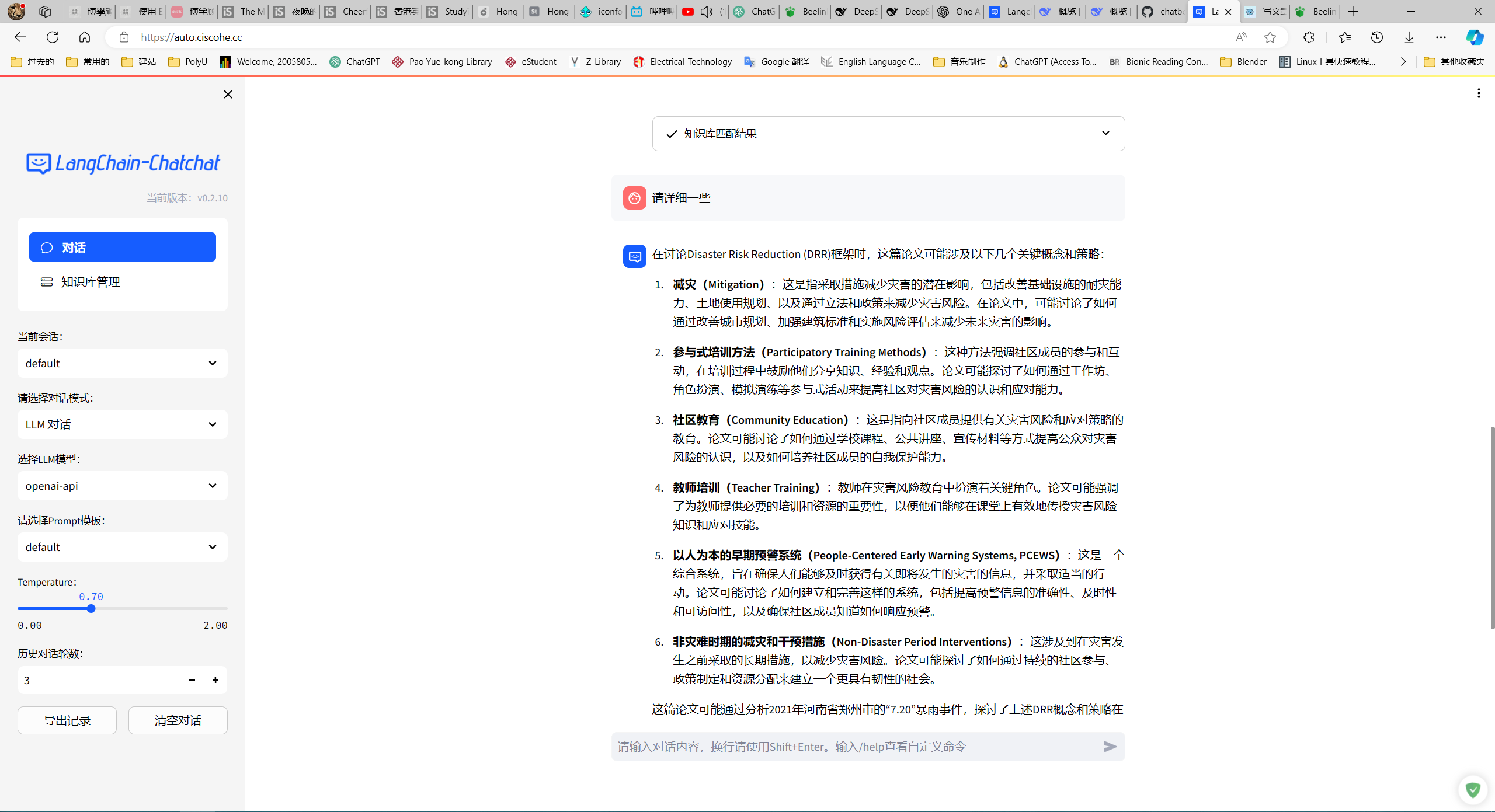Add this page to favorites with the star
The height and width of the screenshot is (812, 1495).
pos(1270,37)
